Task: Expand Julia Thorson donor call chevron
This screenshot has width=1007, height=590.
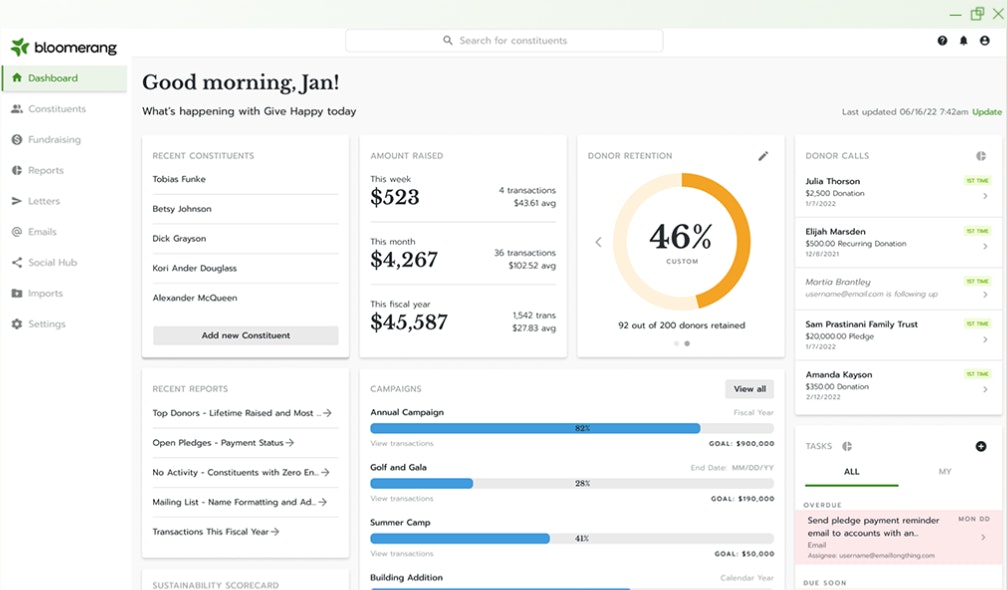Action: [x=985, y=196]
